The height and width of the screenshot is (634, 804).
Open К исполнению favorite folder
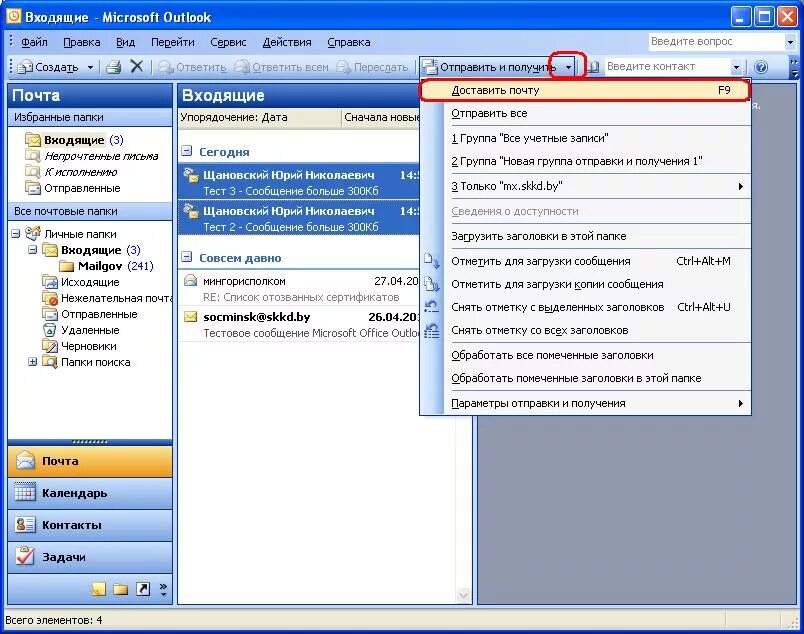point(72,172)
